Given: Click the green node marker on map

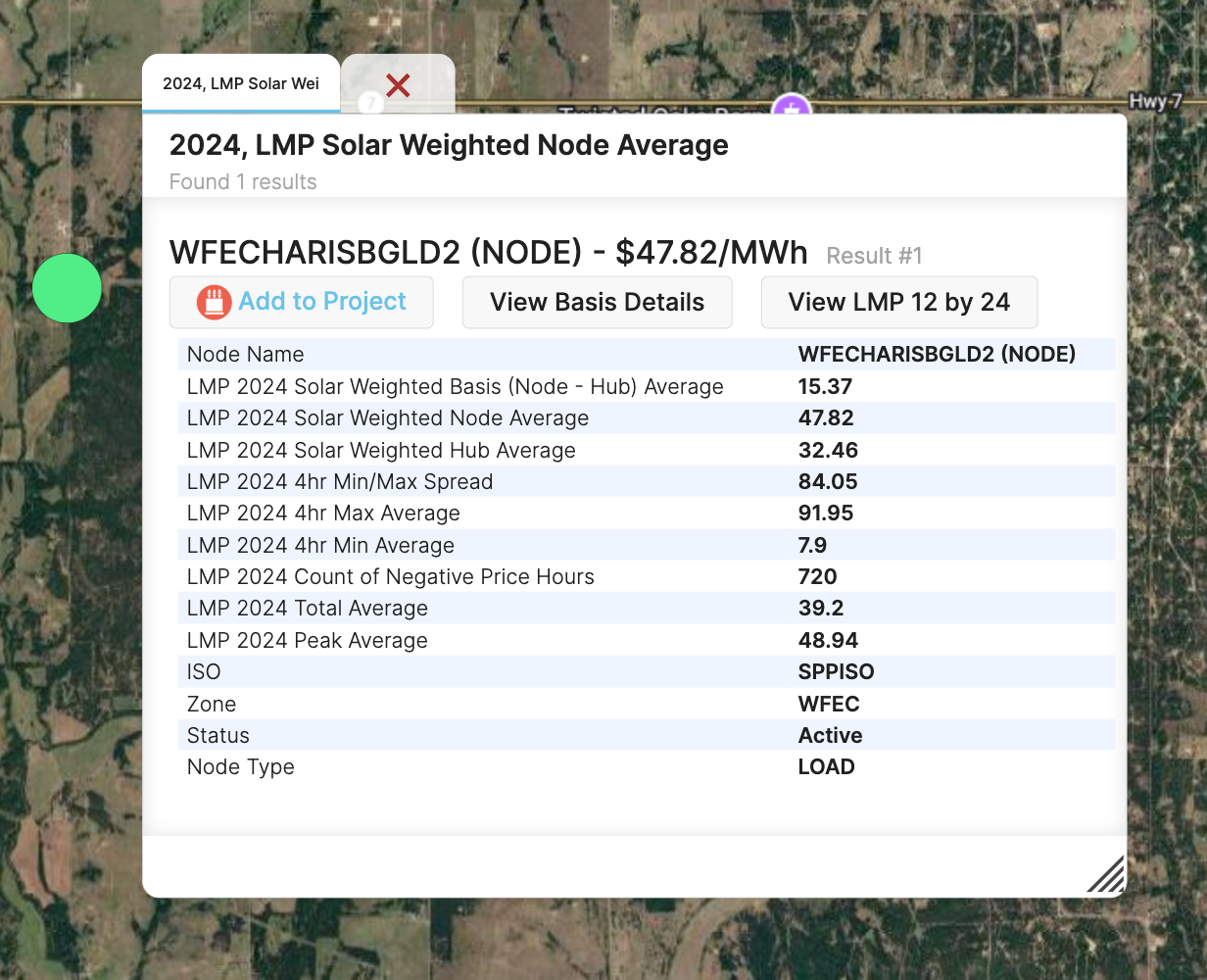Looking at the screenshot, I should (67, 288).
